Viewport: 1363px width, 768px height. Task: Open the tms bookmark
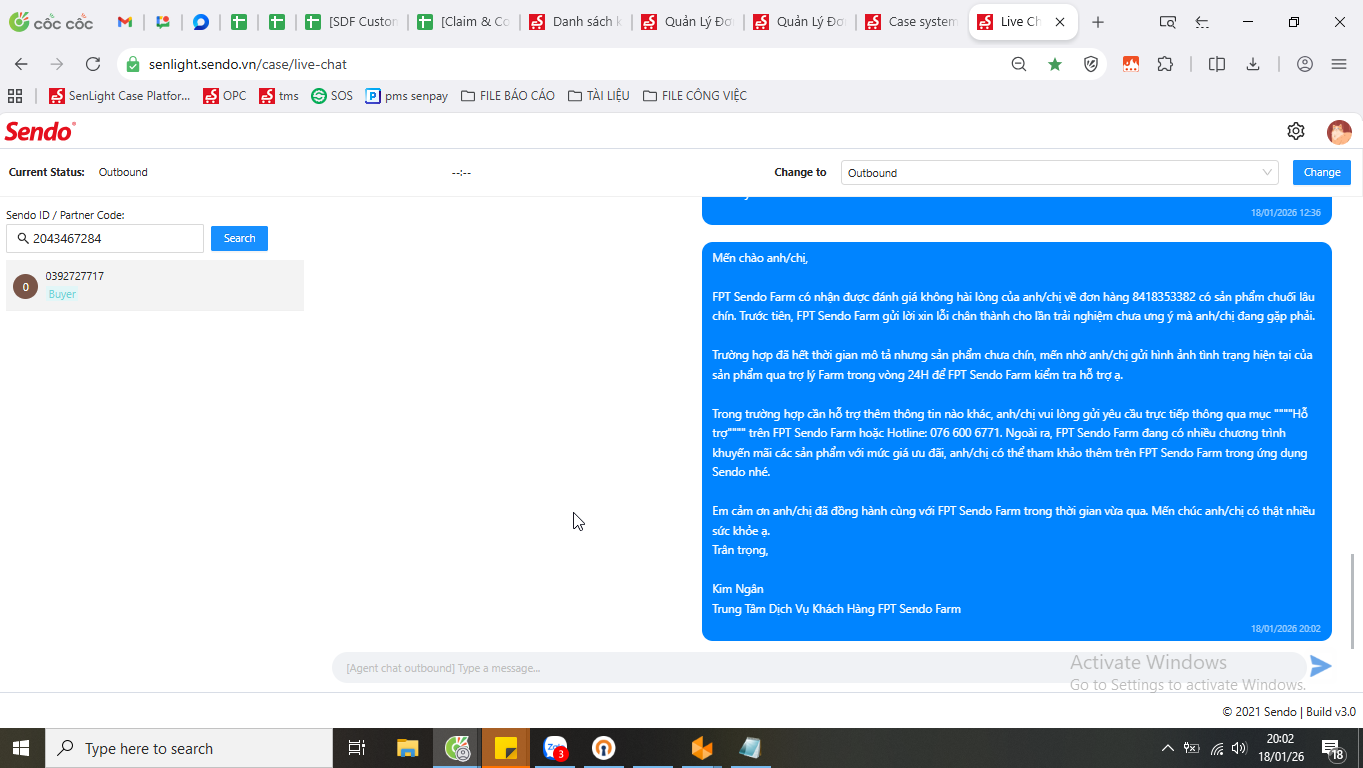point(279,96)
